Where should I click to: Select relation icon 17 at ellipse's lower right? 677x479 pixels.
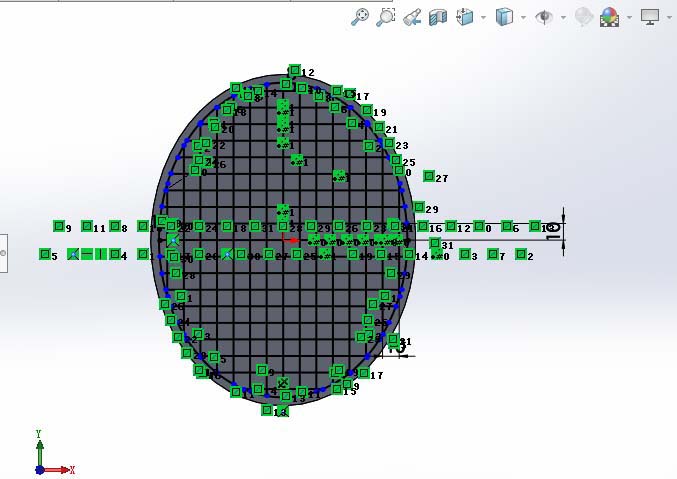[x=364, y=373]
